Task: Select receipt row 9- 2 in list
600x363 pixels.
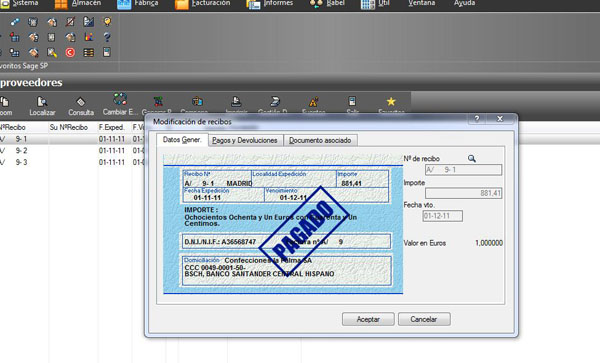Action: click(72, 151)
